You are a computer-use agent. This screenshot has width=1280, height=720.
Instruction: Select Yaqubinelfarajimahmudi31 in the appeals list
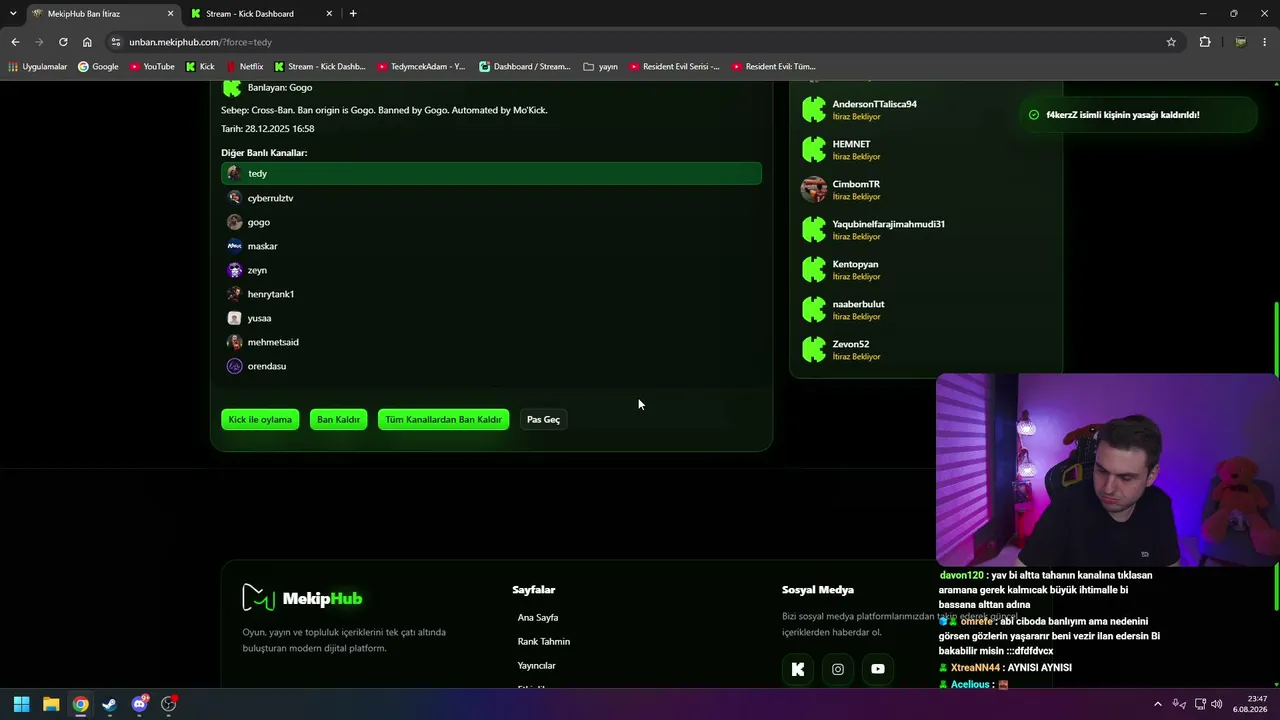[924, 229]
